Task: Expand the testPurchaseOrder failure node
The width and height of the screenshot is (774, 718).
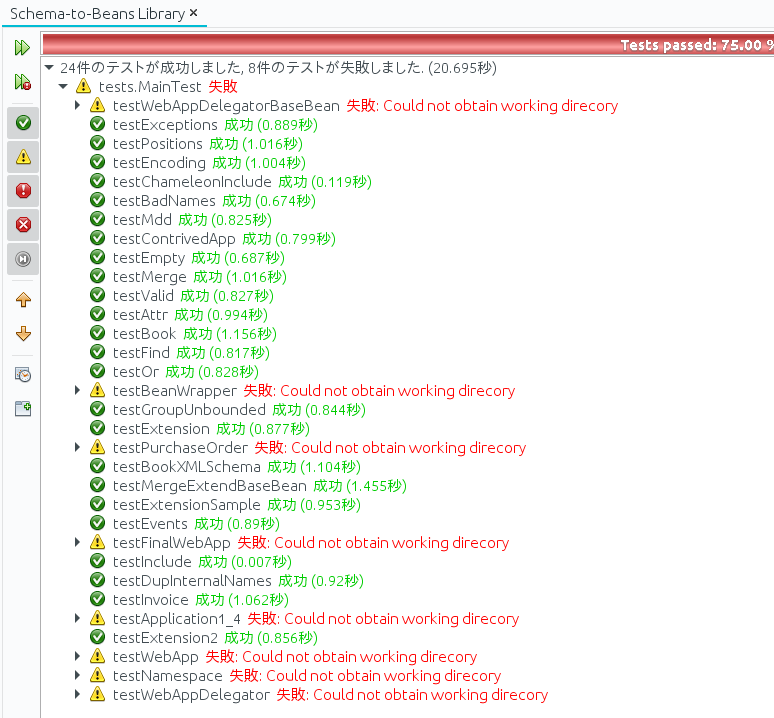Action: click(x=77, y=447)
